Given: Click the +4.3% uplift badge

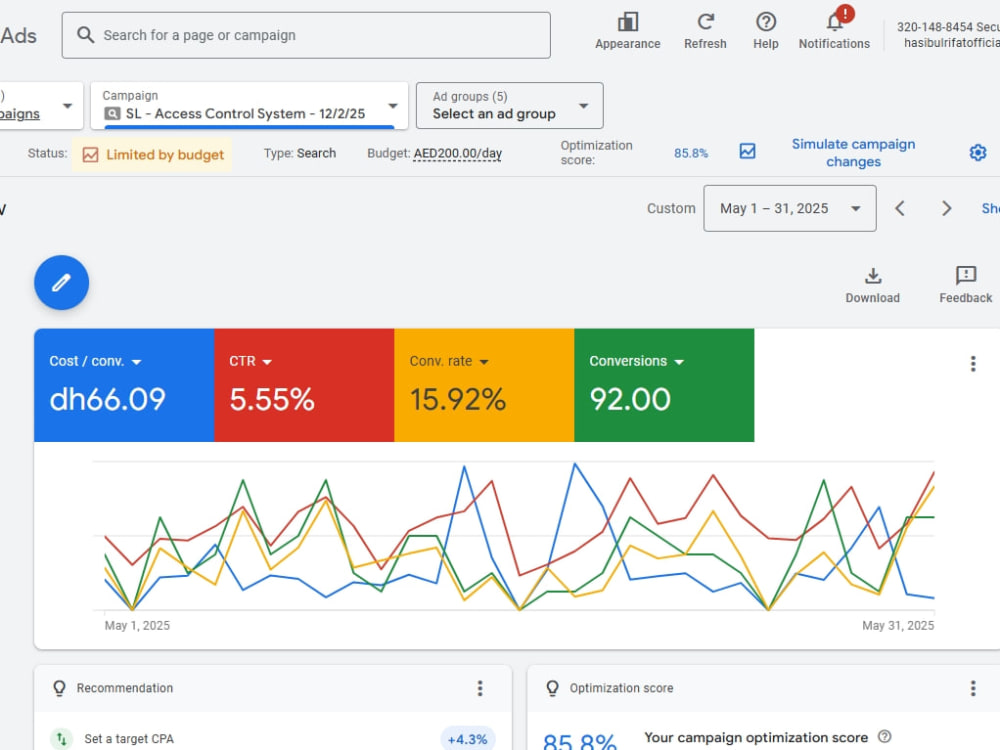Looking at the screenshot, I should [467, 739].
